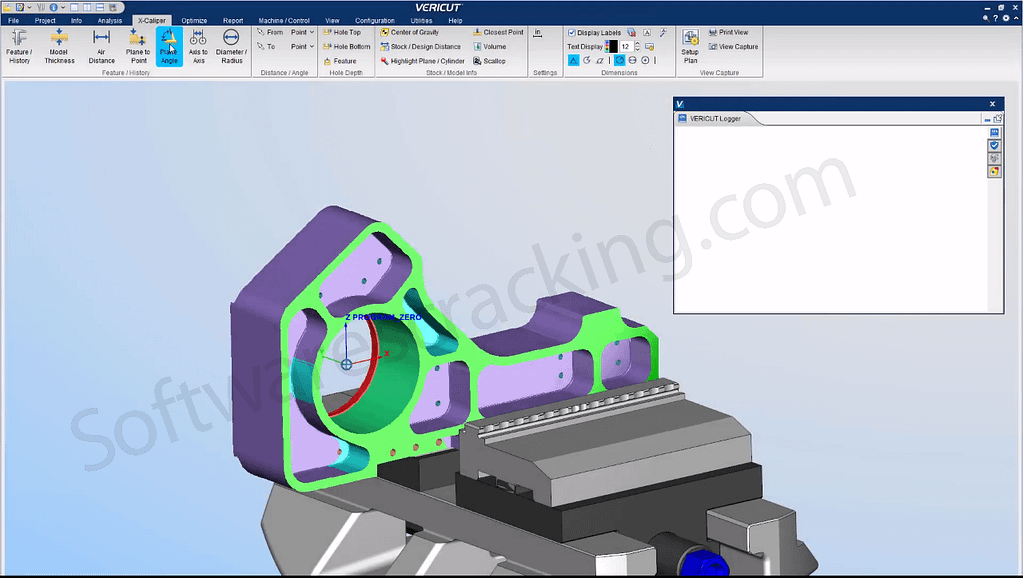Switch to the Optimize tab
This screenshot has height=578, width=1023.
pos(194,20)
